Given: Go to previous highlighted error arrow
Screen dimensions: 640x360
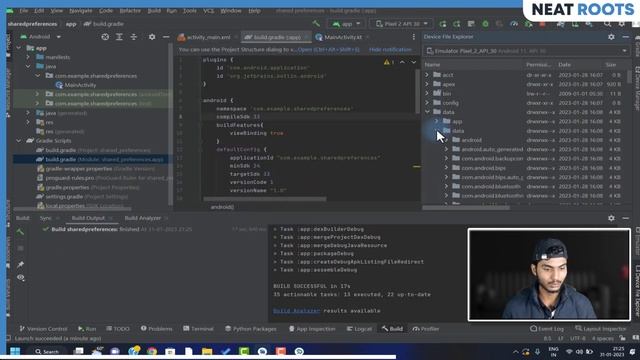Looking at the screenshot, I should click(x=402, y=62).
